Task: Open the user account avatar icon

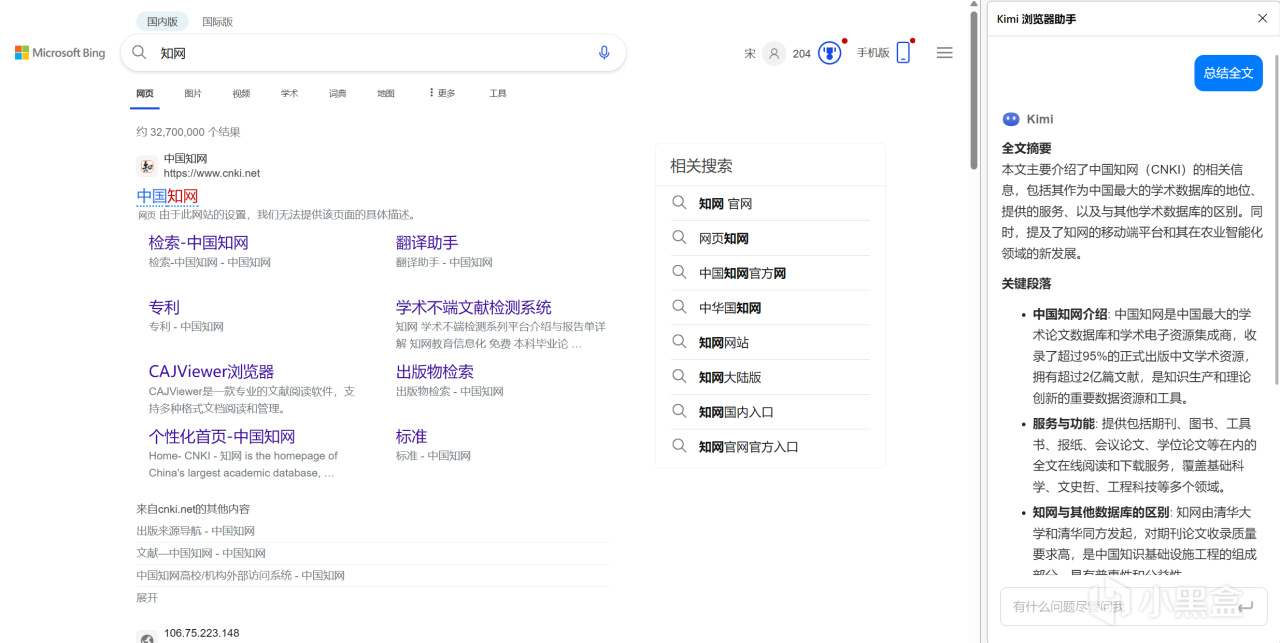Action: 774,53
